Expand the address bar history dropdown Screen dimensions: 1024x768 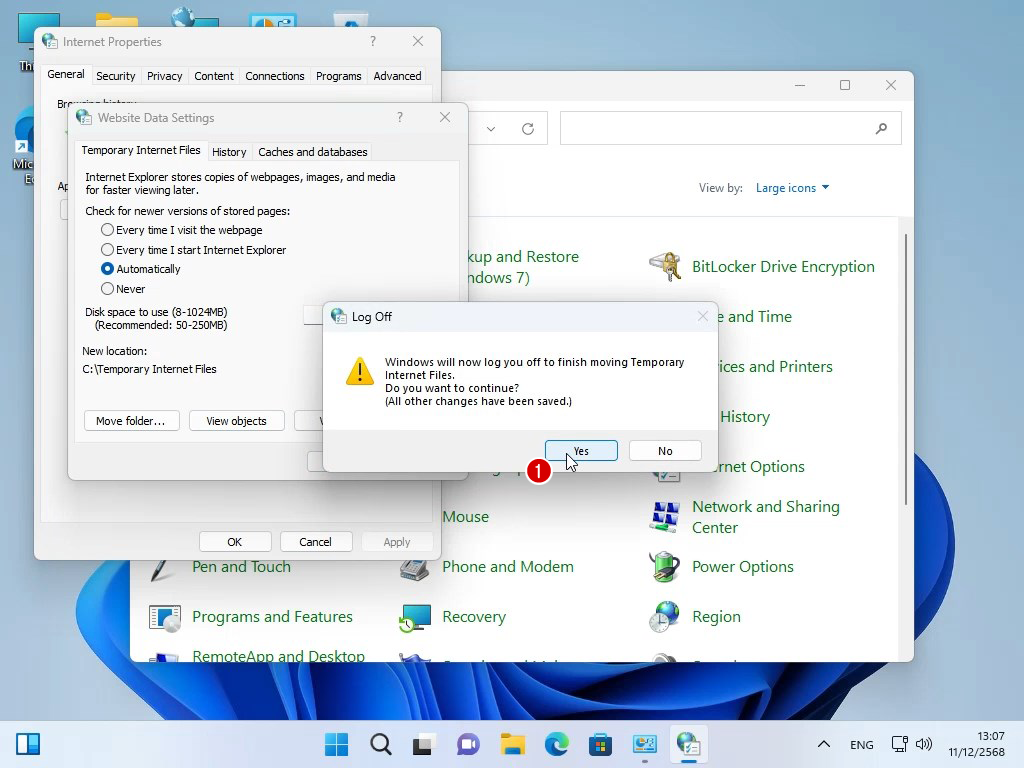pos(491,128)
